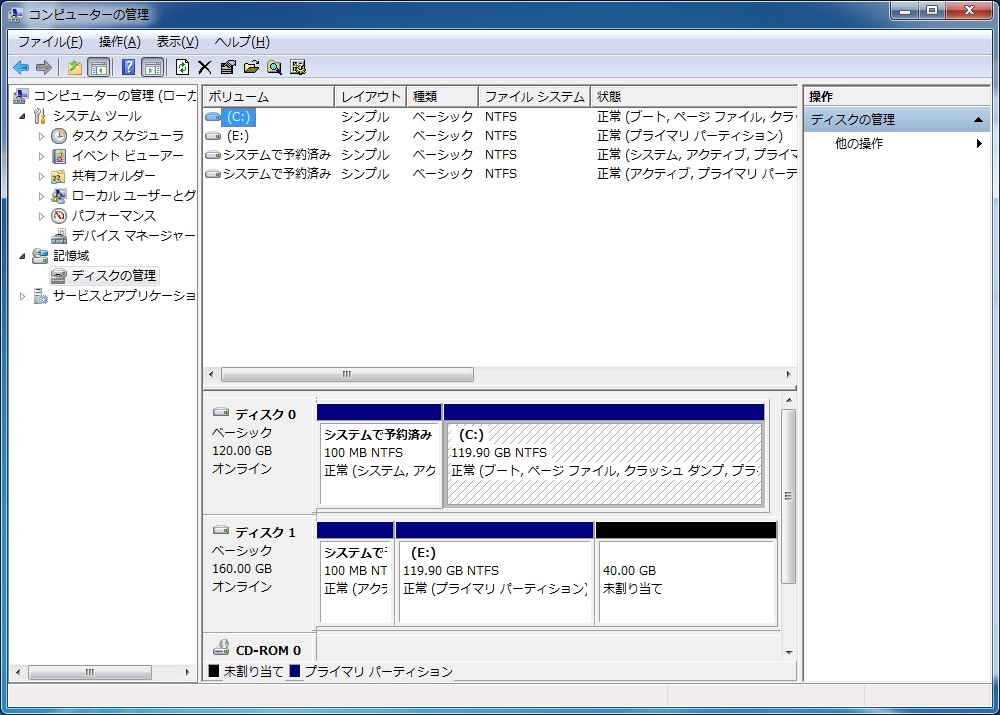1000x715 pixels.
Task: Click コンピューターの管理 root node
Action: tap(114, 96)
